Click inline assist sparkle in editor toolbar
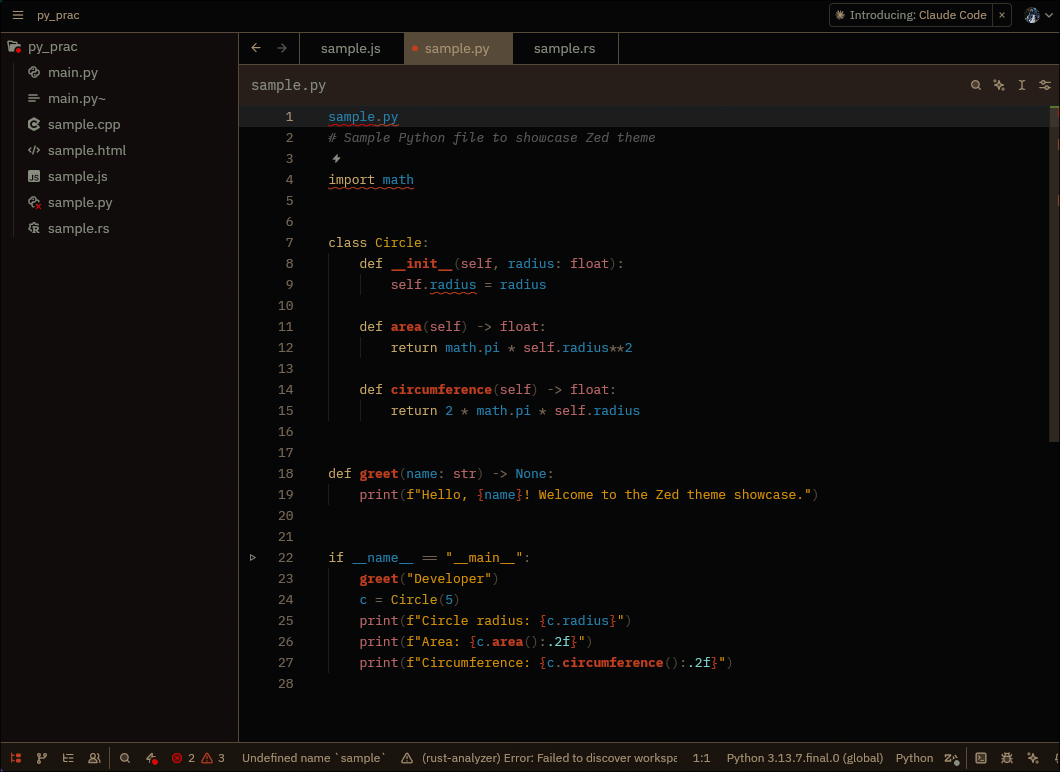This screenshot has height=772, width=1060. (x=998, y=85)
